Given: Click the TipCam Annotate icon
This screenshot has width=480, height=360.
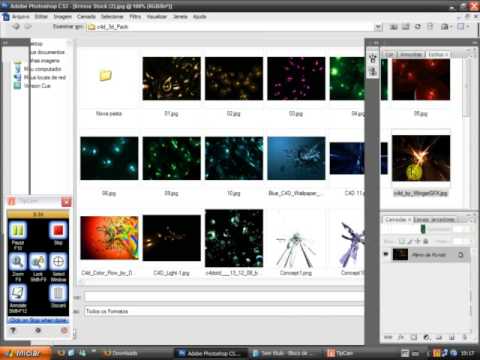Looking at the screenshot, I should click(18, 293).
